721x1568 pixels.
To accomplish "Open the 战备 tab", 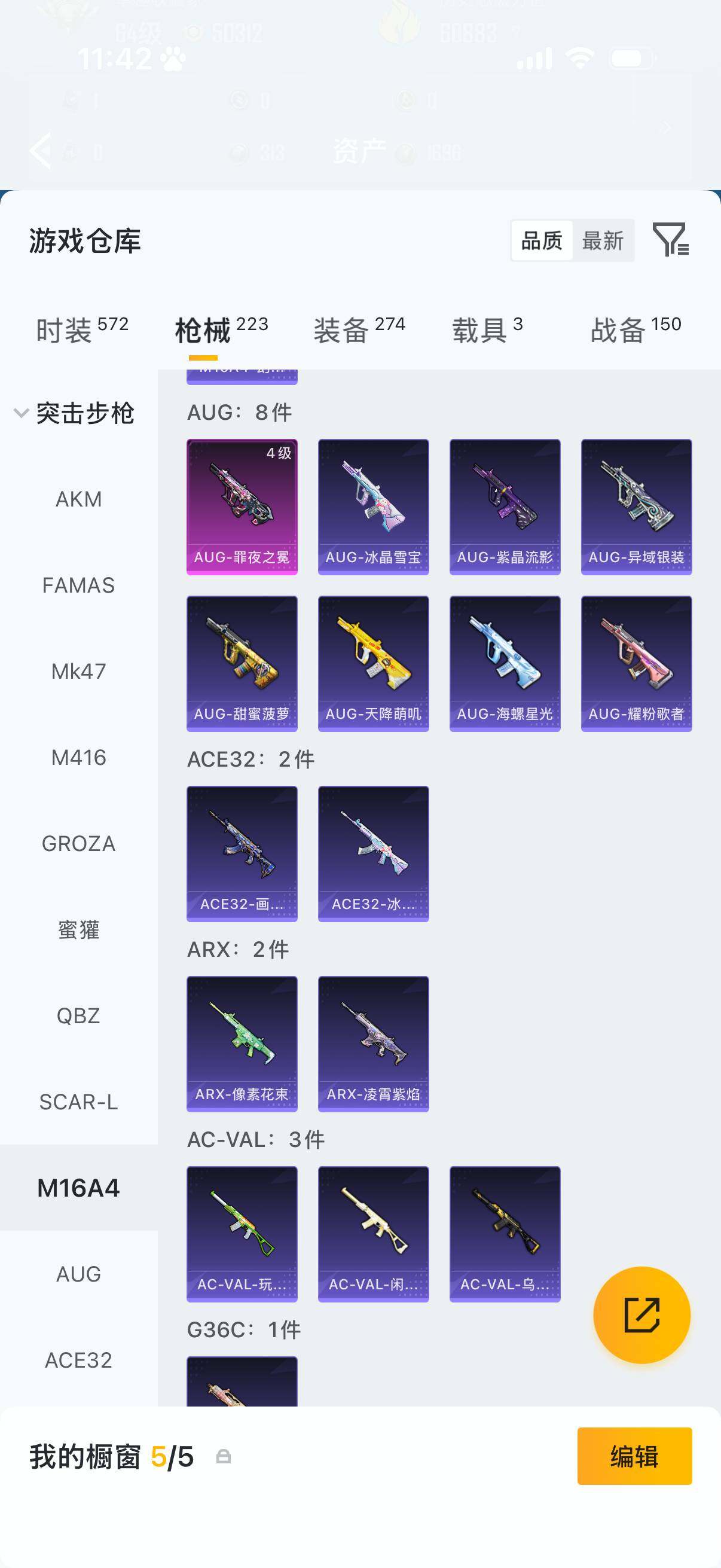I will (x=636, y=330).
